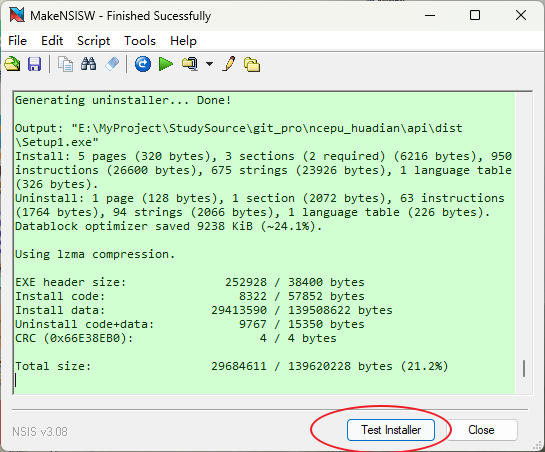The width and height of the screenshot is (545, 452).
Task: Minimize the MakeNSISW window
Action: pos(430,15)
